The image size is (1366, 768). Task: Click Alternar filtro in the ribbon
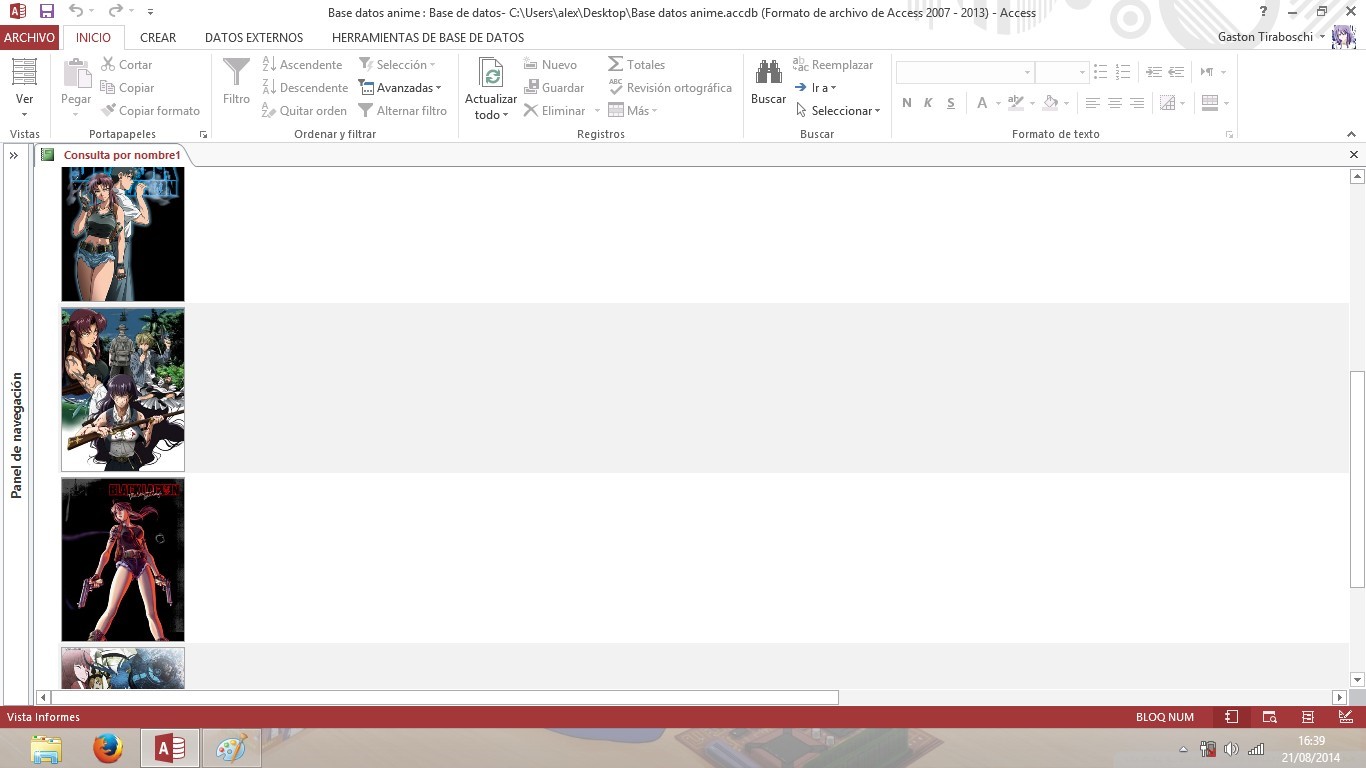402,110
